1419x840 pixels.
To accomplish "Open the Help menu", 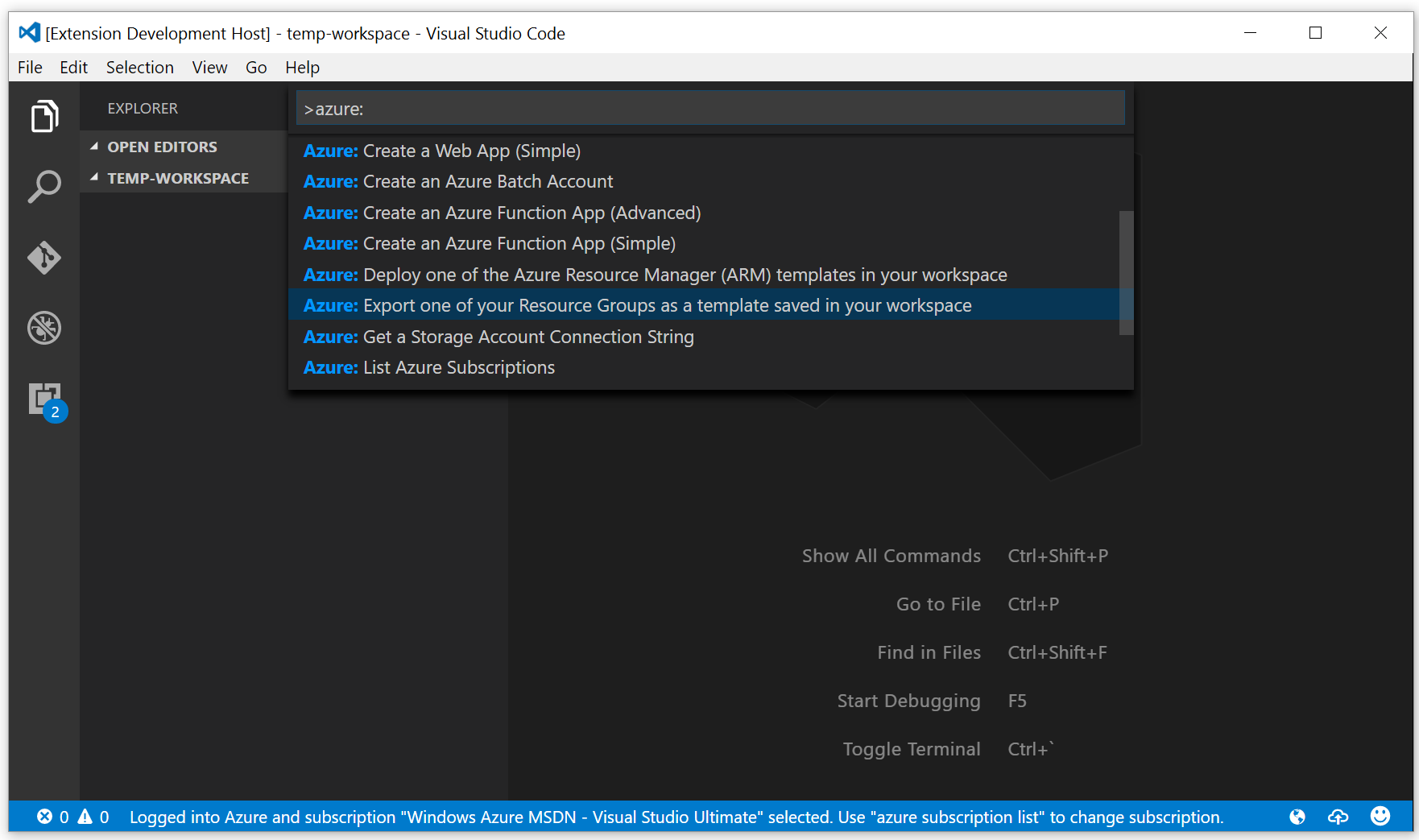I will (303, 68).
